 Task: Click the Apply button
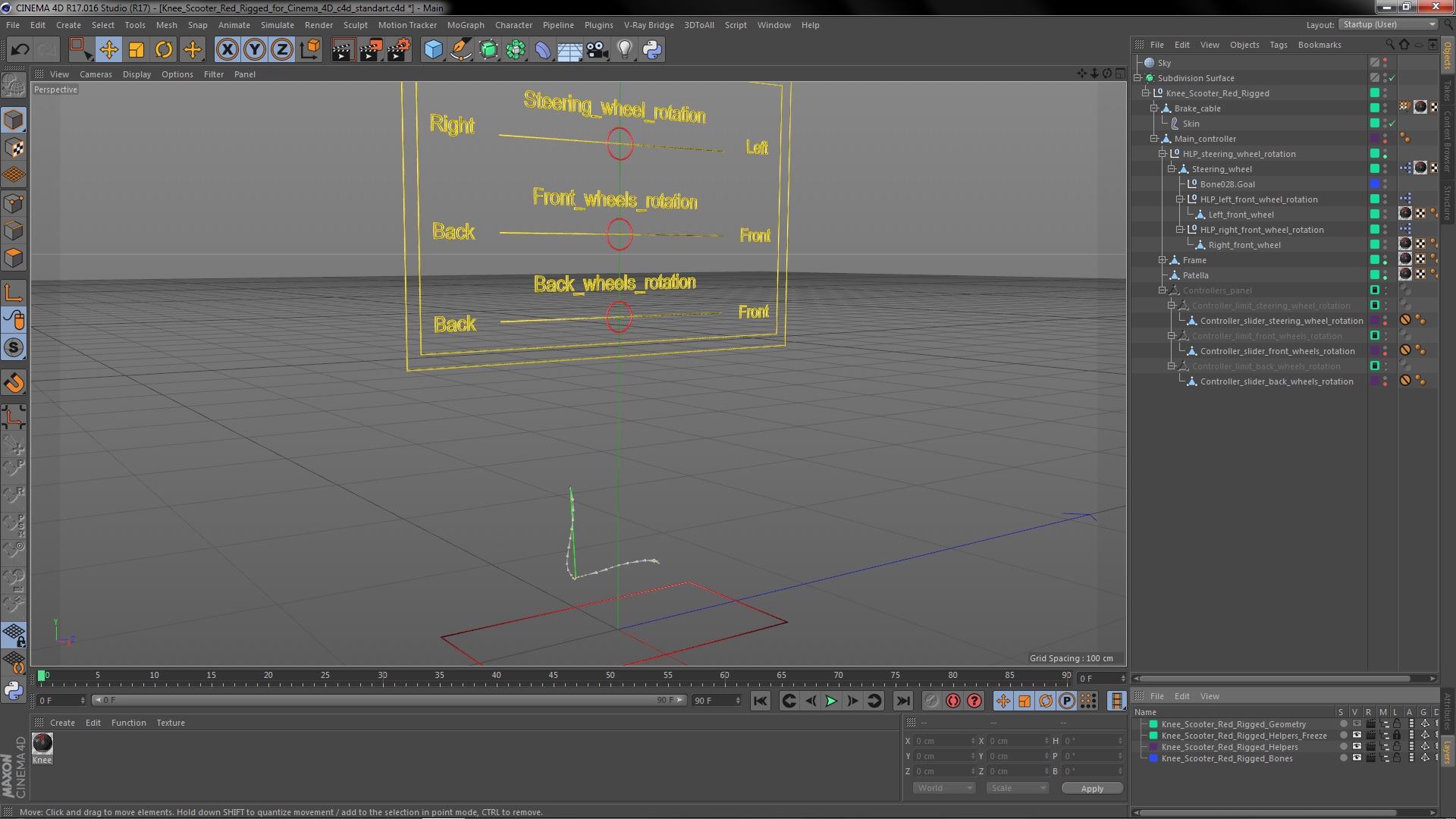click(1092, 789)
